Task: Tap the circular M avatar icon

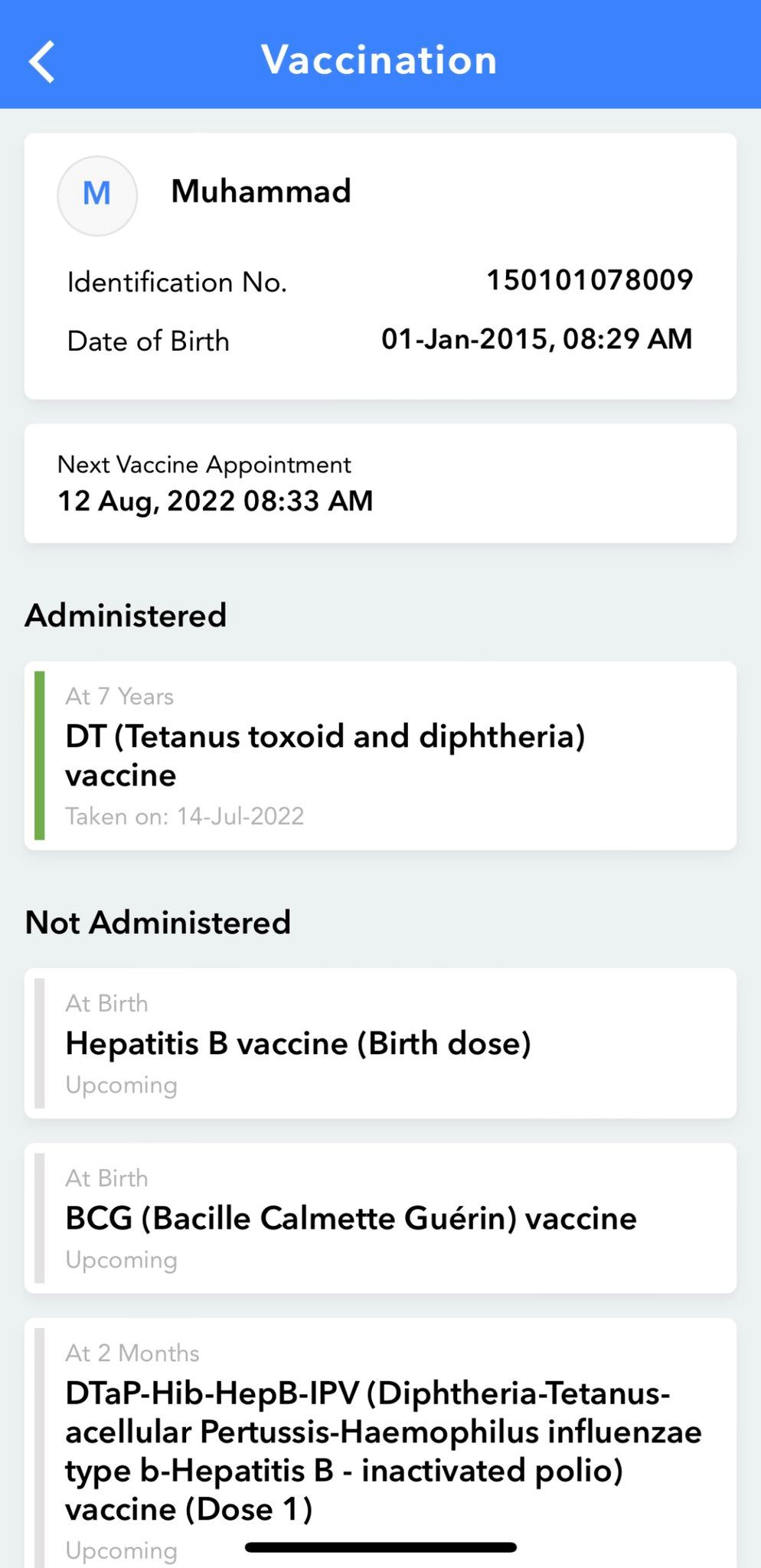Action: [97, 195]
